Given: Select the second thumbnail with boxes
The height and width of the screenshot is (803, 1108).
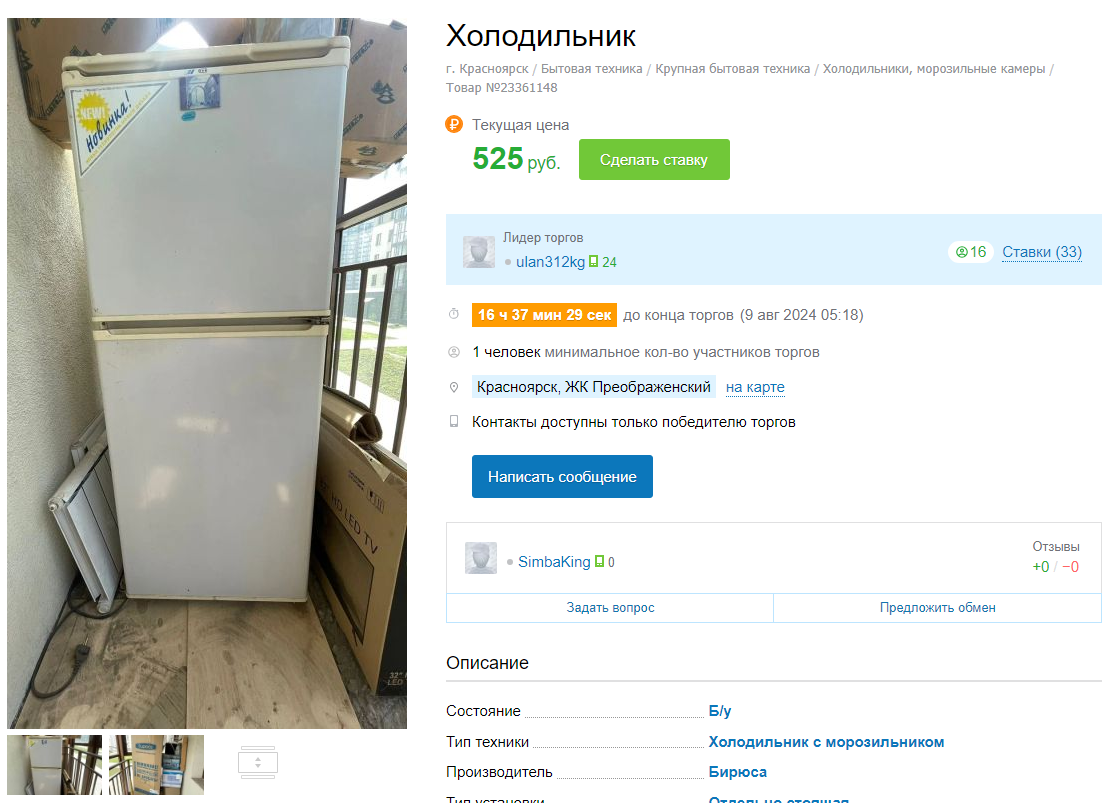Looking at the screenshot, I should tap(156, 765).
